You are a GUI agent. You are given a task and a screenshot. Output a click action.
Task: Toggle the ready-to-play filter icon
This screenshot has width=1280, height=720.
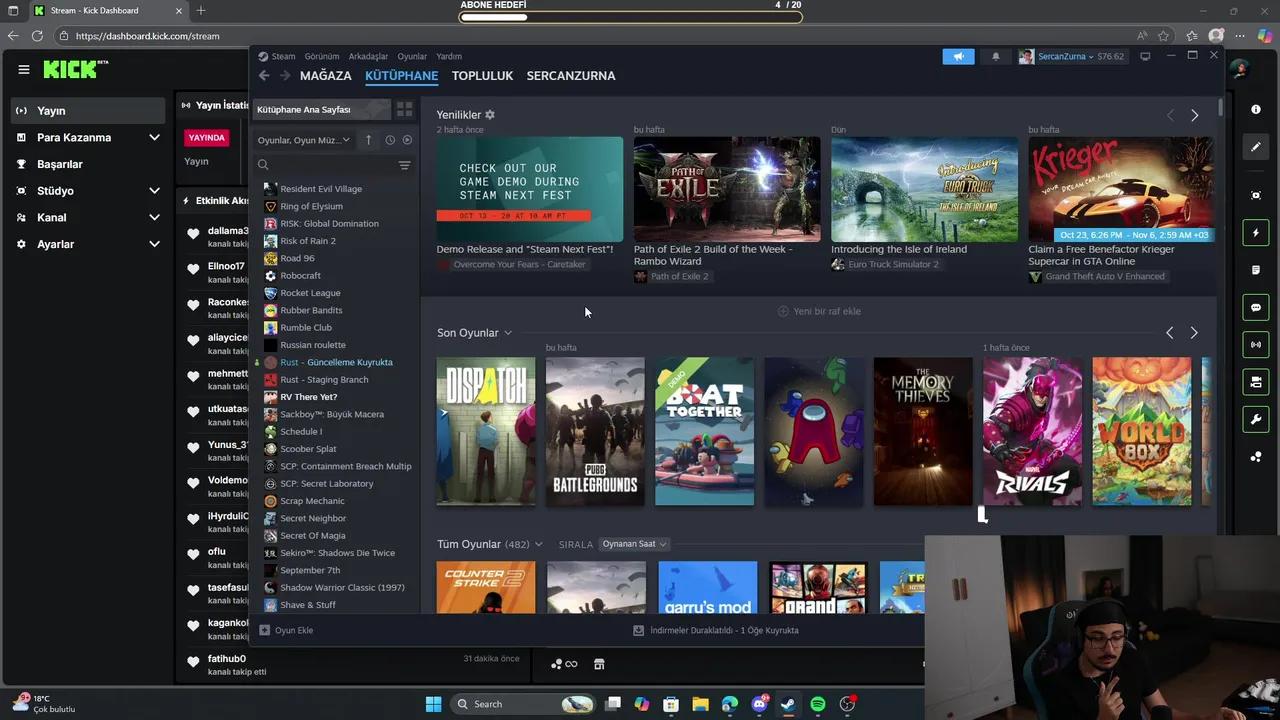pos(407,140)
